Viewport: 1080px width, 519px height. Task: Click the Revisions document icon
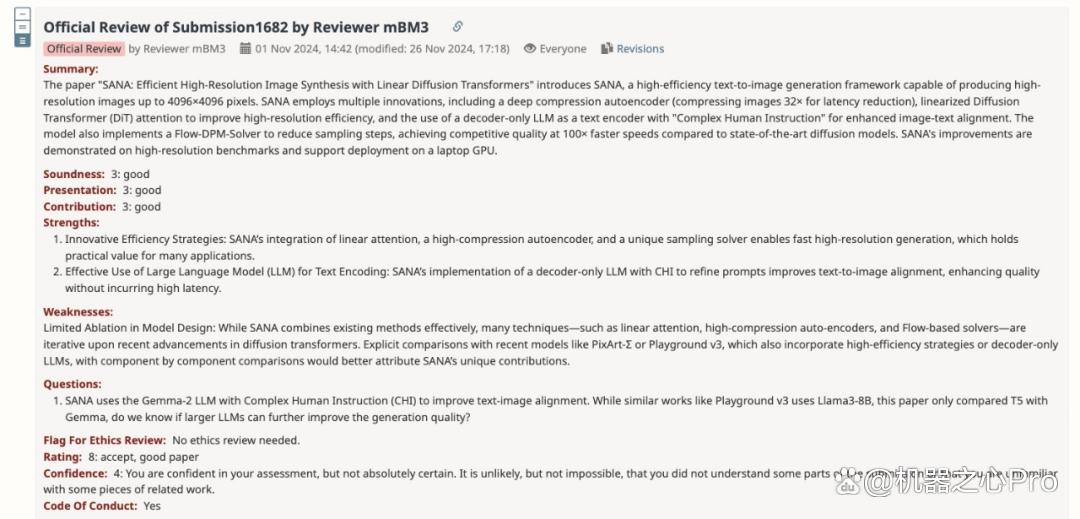(x=607, y=48)
